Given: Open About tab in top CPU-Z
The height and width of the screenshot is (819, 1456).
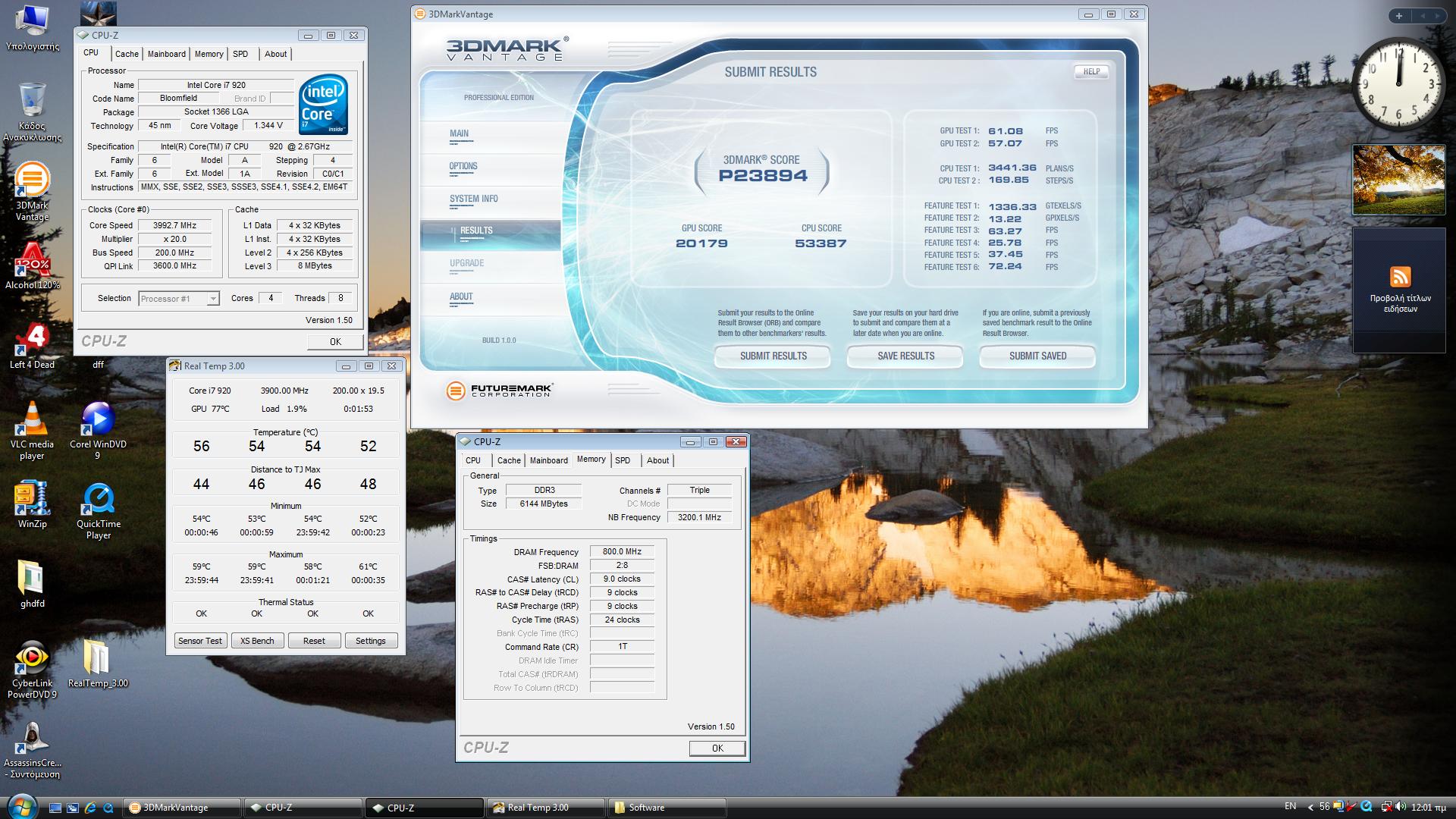Looking at the screenshot, I should tap(275, 54).
